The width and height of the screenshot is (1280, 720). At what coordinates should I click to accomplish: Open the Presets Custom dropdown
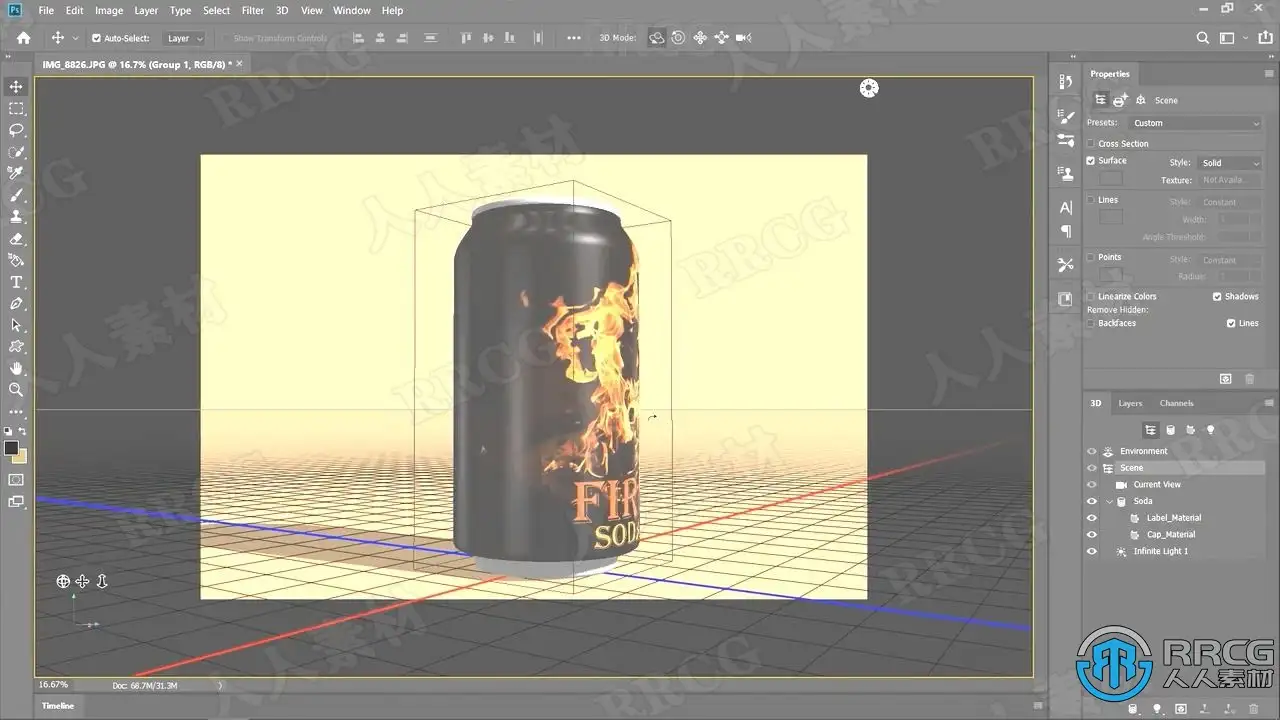tap(1196, 123)
